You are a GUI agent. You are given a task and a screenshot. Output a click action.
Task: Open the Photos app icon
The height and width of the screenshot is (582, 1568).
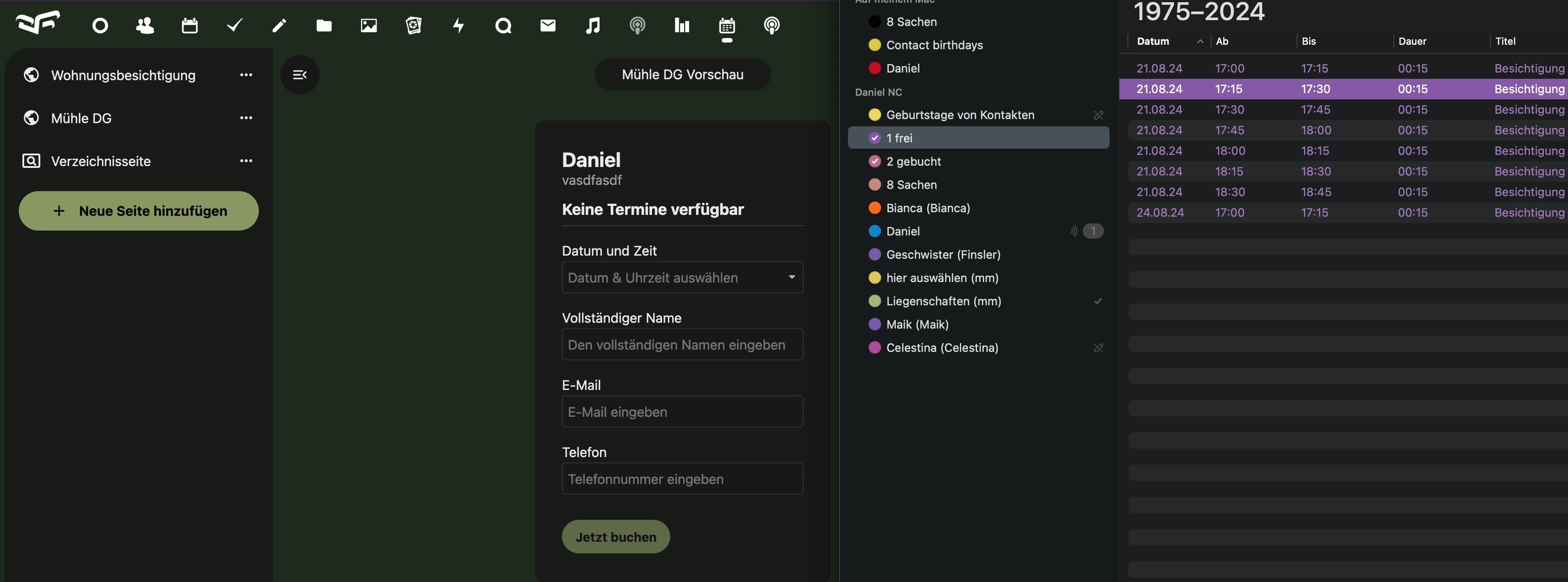point(369,26)
